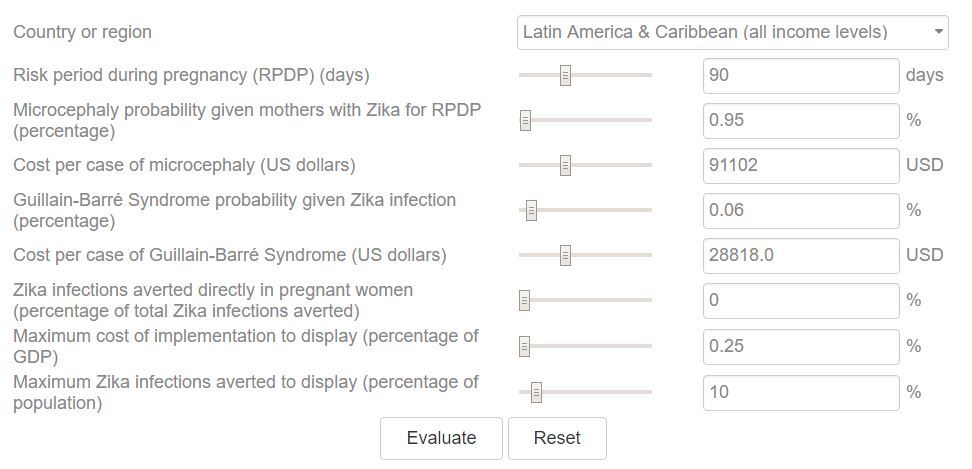Open the Country or region dropdown

click(x=733, y=32)
